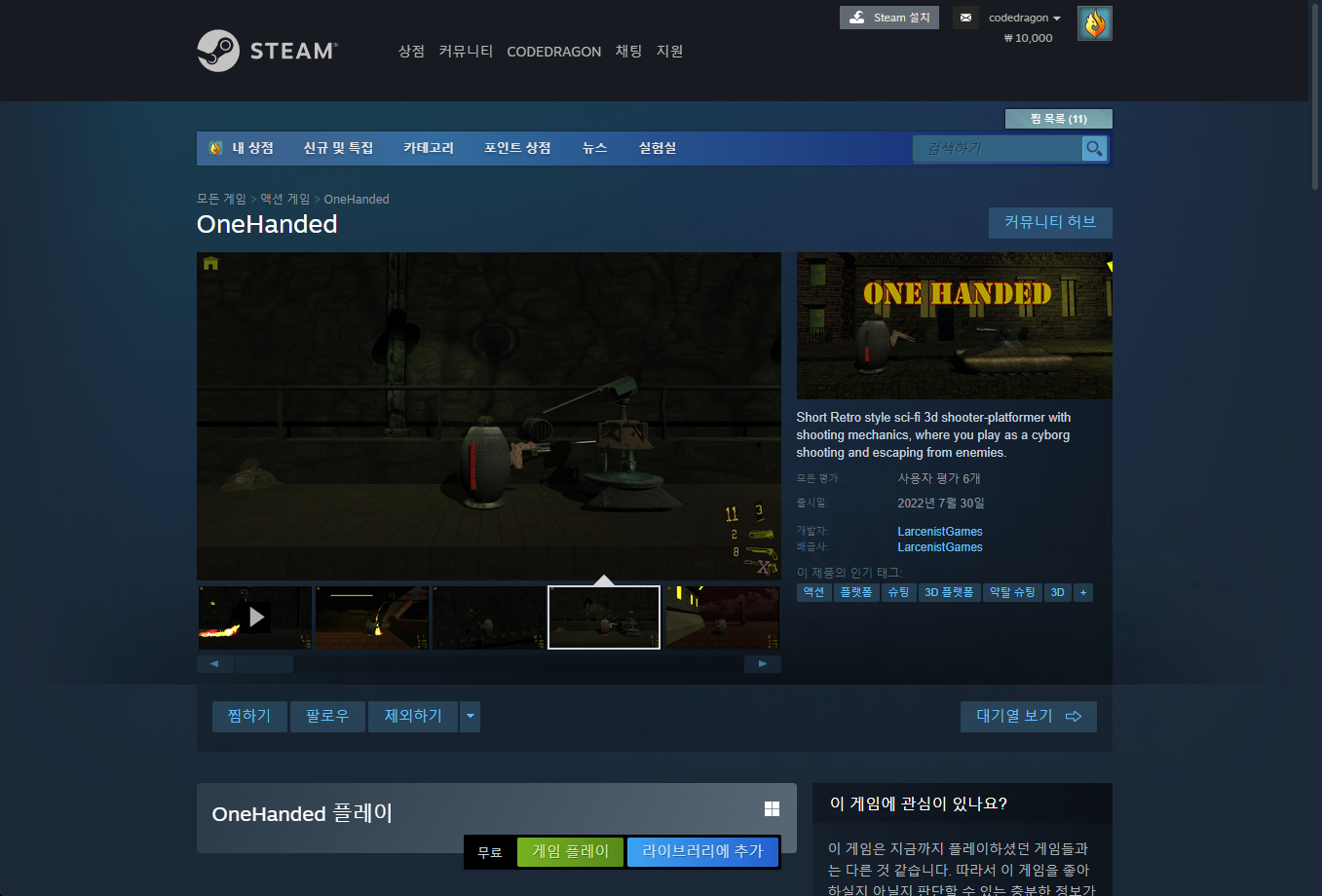
Task: Click the ONE HANDED header capsule image
Action: 955,326
